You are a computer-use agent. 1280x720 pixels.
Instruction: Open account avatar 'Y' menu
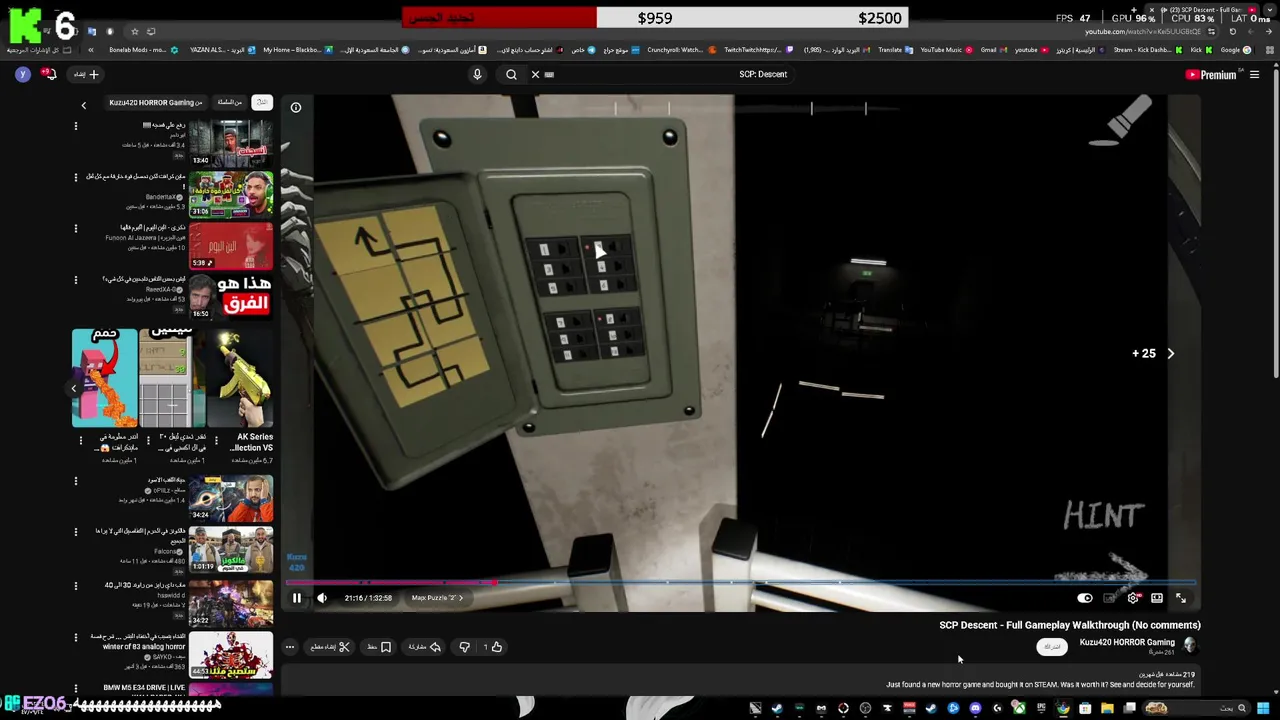pos(23,74)
